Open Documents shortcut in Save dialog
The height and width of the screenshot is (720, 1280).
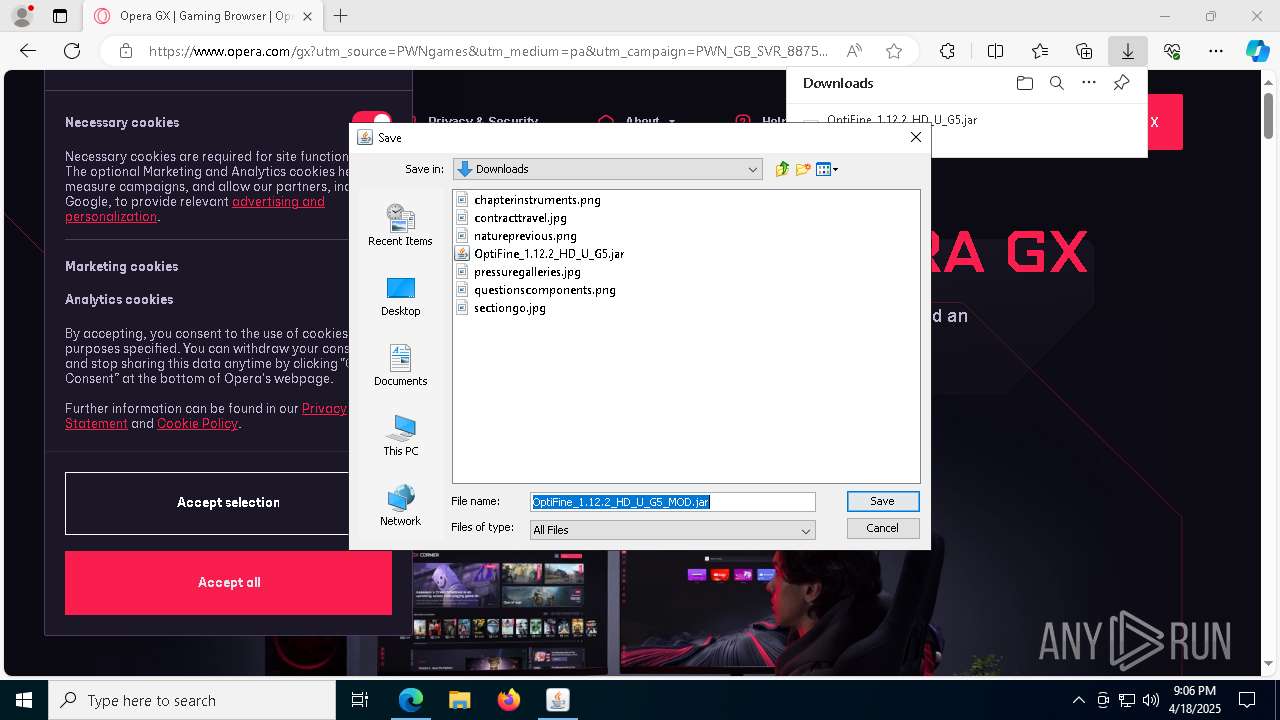click(400, 366)
